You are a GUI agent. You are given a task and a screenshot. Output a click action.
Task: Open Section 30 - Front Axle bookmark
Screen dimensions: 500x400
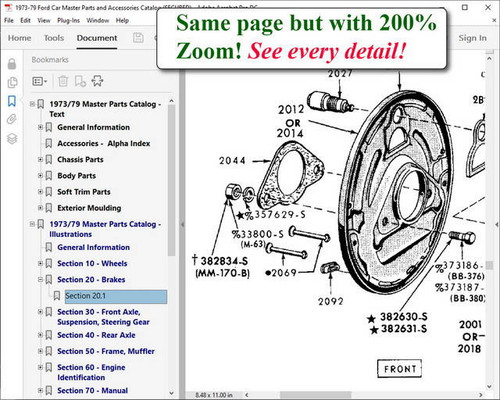(103, 317)
